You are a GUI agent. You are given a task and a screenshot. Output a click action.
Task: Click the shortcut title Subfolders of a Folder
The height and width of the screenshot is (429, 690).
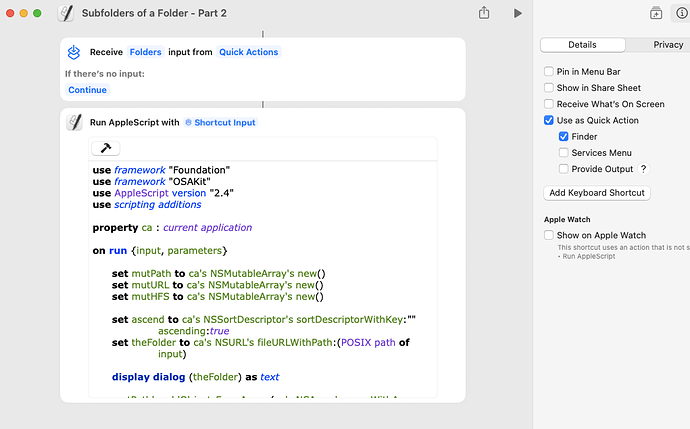(x=154, y=13)
